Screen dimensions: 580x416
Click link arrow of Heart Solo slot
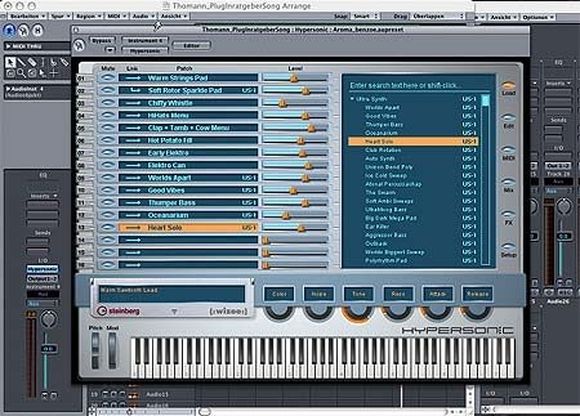point(133,228)
